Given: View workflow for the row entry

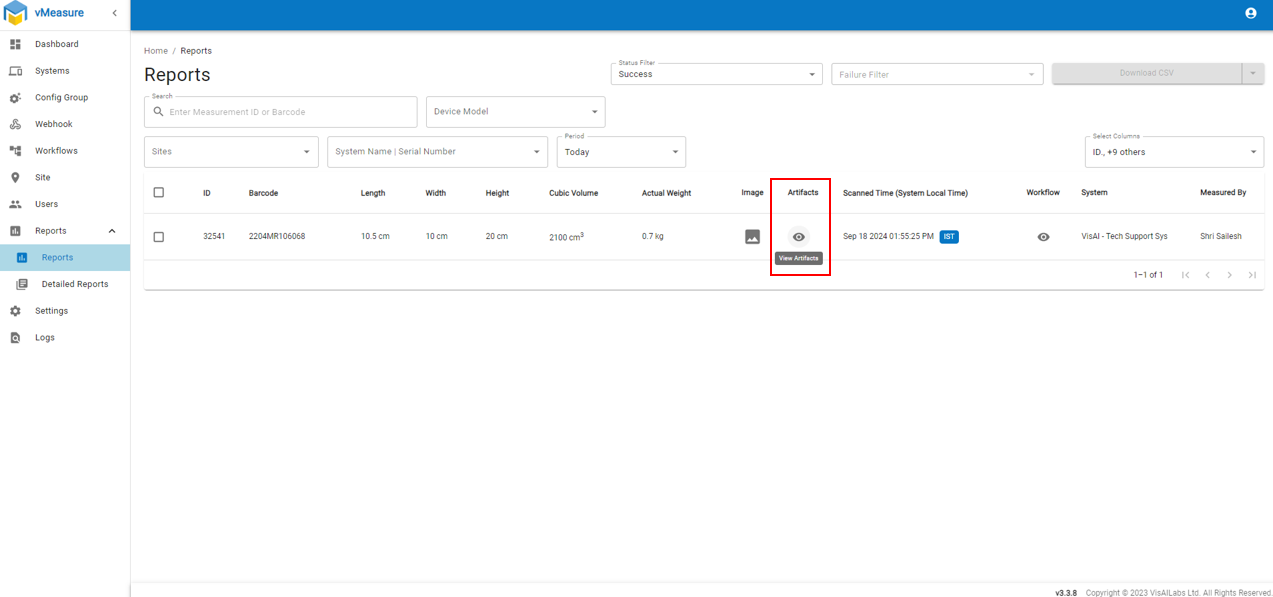Looking at the screenshot, I should (1043, 237).
